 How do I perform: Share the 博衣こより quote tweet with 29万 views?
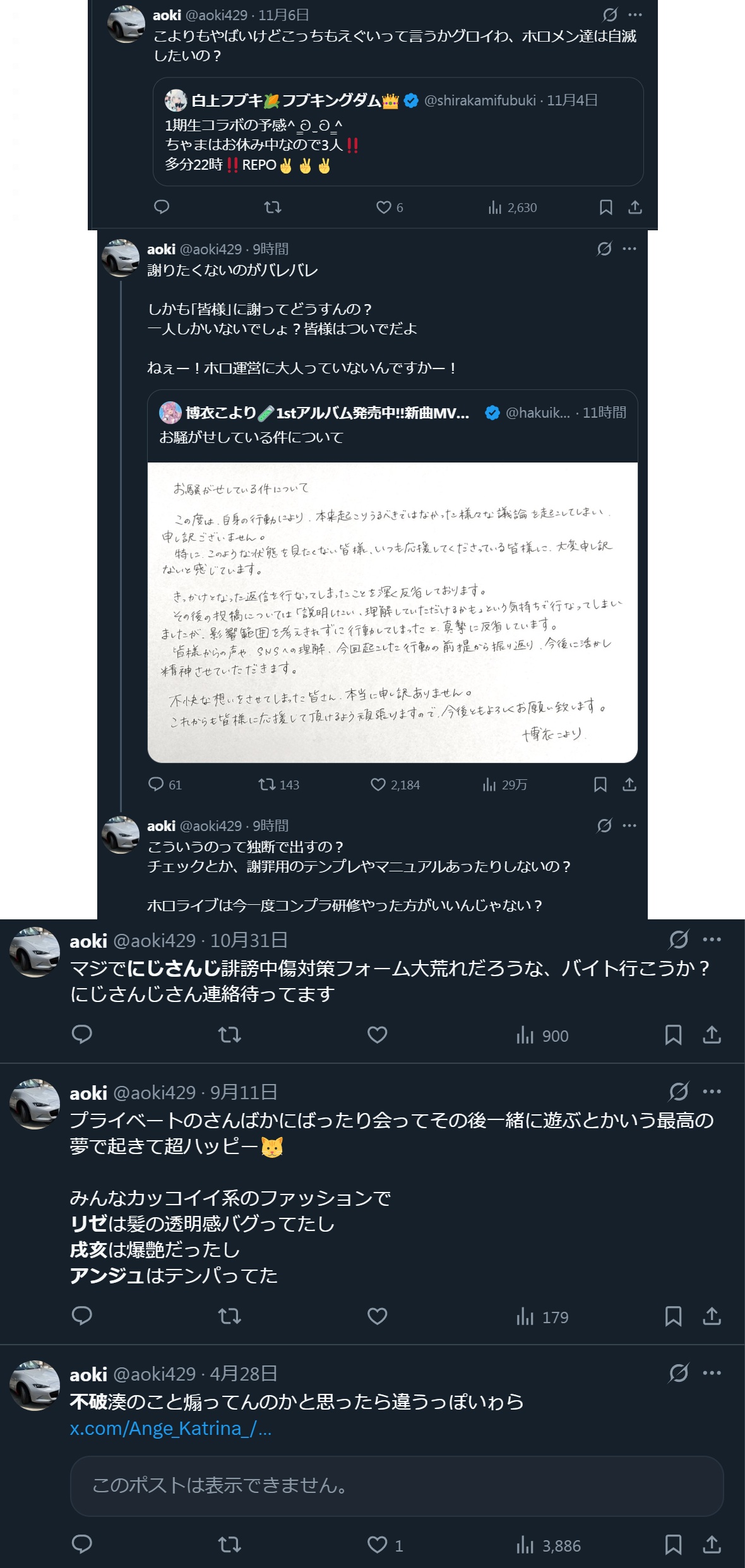coord(629,784)
